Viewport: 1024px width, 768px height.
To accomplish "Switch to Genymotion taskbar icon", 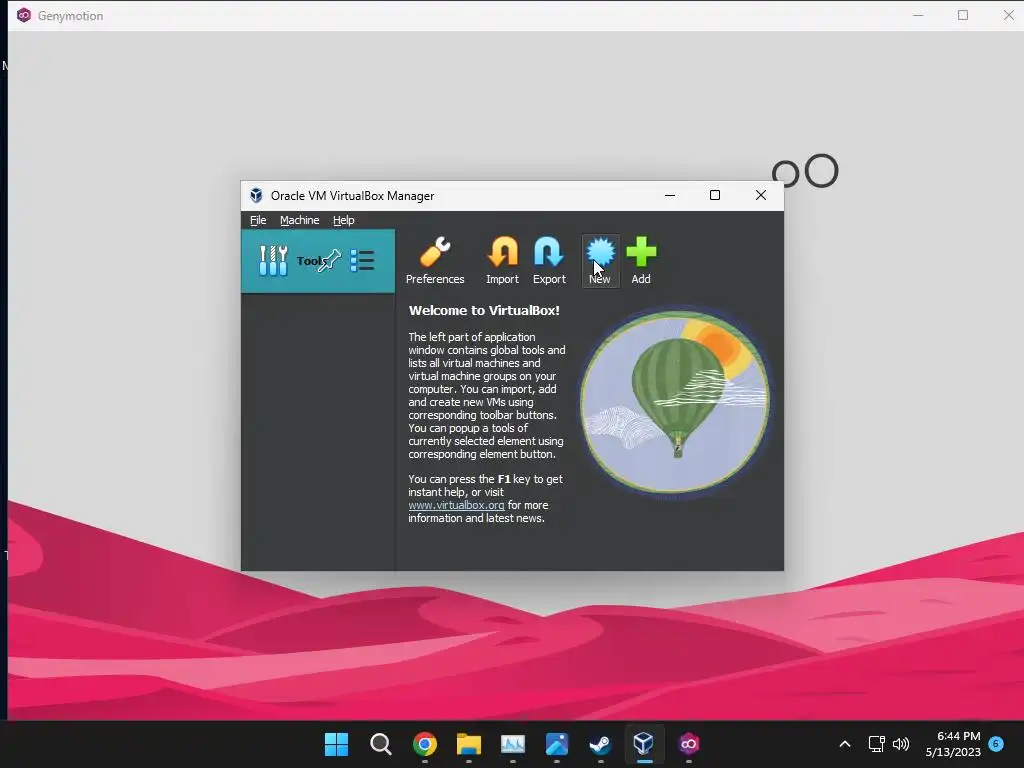I will click(688, 744).
